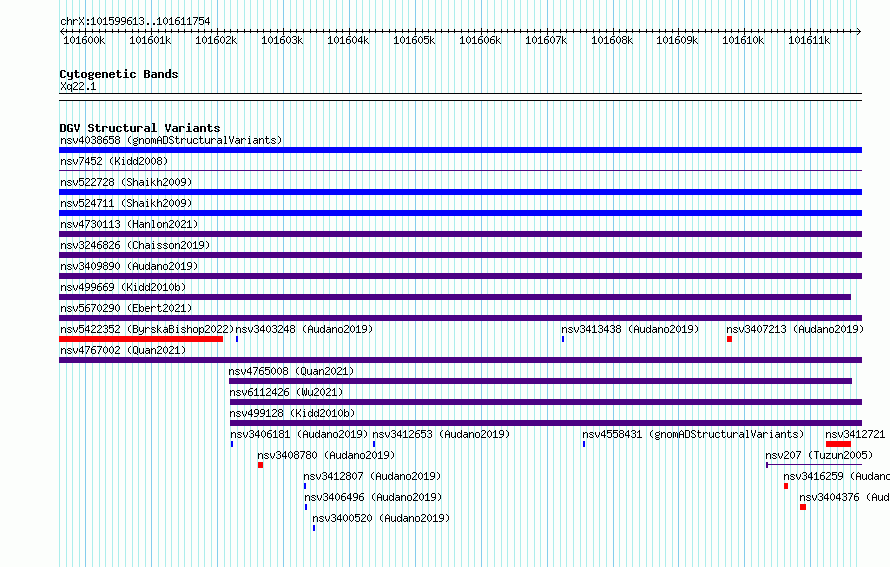Click ruler position 101600k
The width and height of the screenshot is (890, 567).
coord(84,40)
